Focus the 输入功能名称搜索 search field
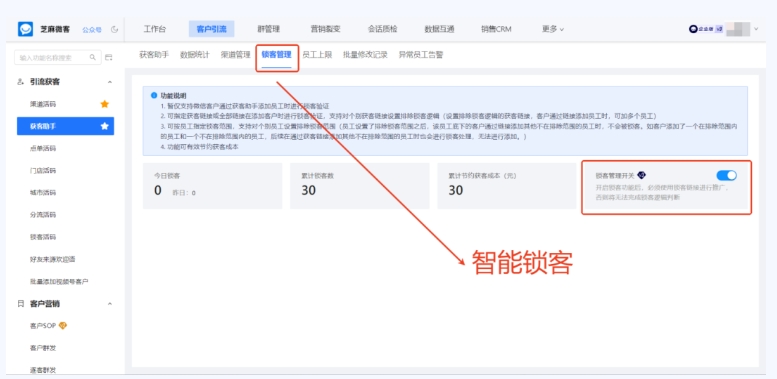The width and height of the screenshot is (777, 379). point(57,57)
